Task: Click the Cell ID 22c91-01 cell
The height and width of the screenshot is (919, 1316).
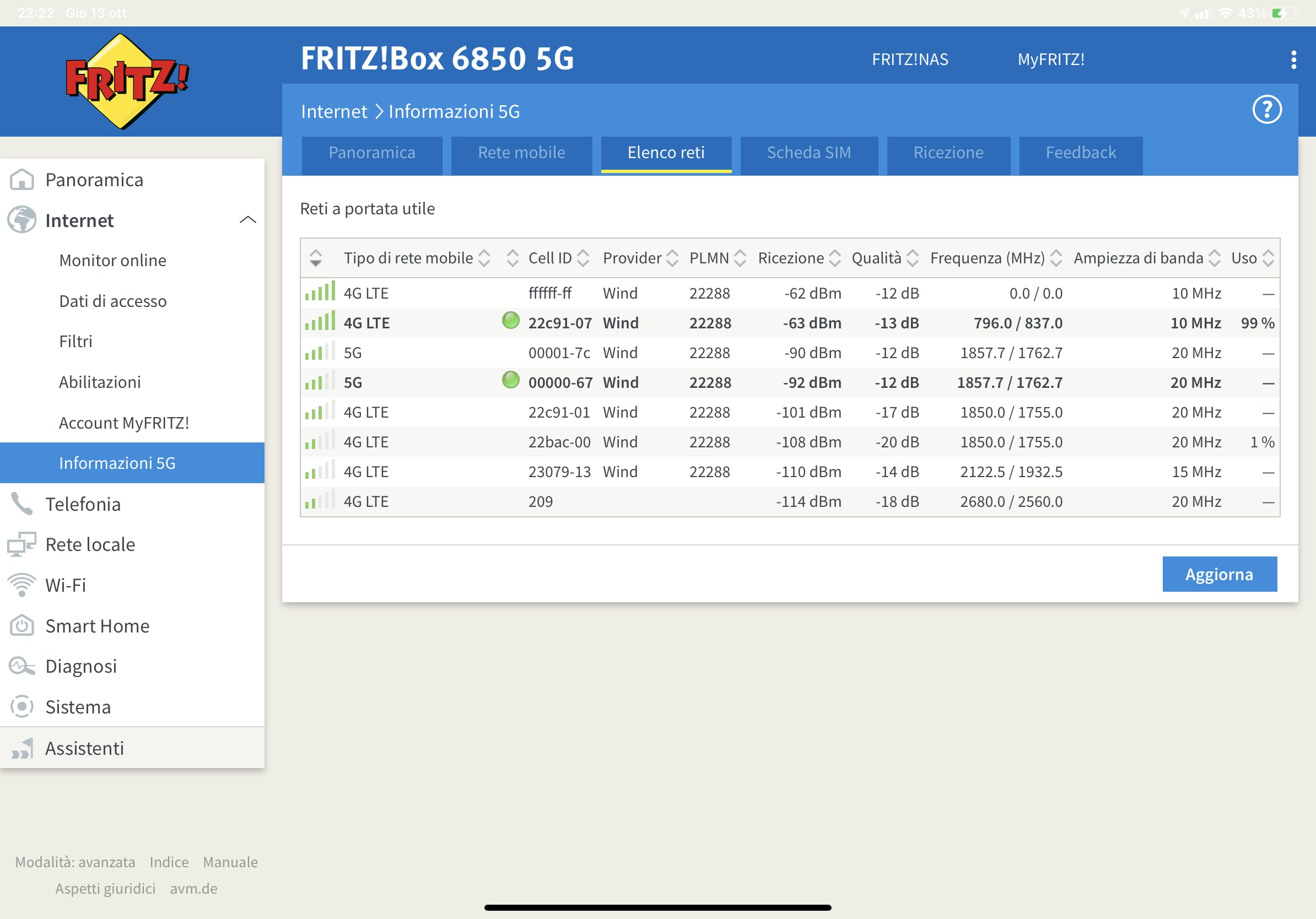Action: tap(559, 412)
